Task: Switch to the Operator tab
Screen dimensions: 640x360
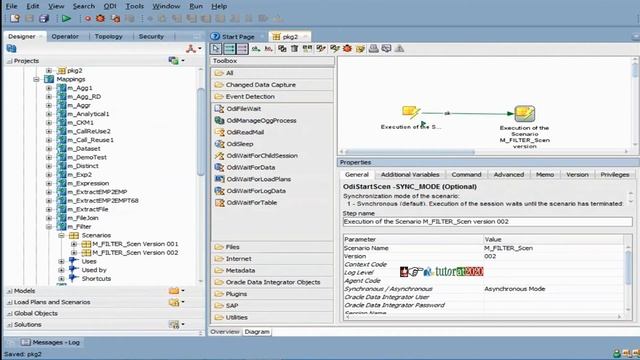Action: tap(65, 36)
